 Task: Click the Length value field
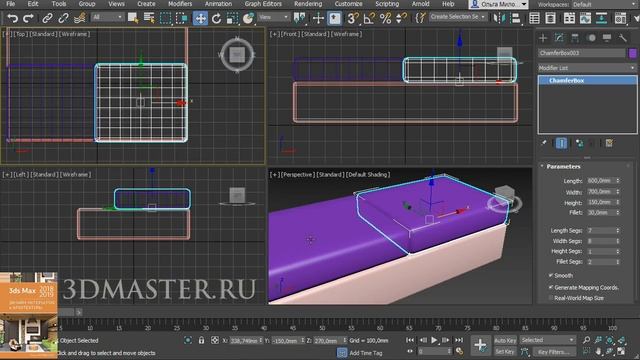600,180
